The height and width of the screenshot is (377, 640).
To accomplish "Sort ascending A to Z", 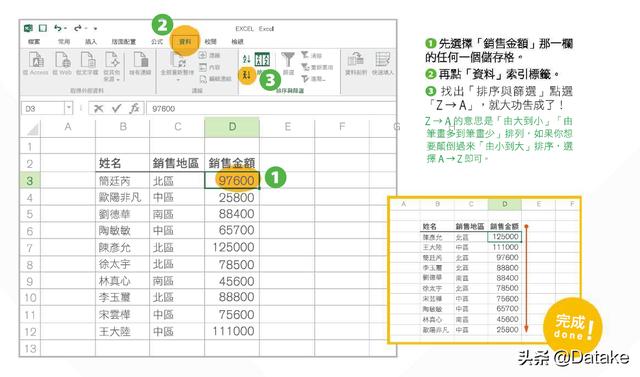I will (246, 59).
